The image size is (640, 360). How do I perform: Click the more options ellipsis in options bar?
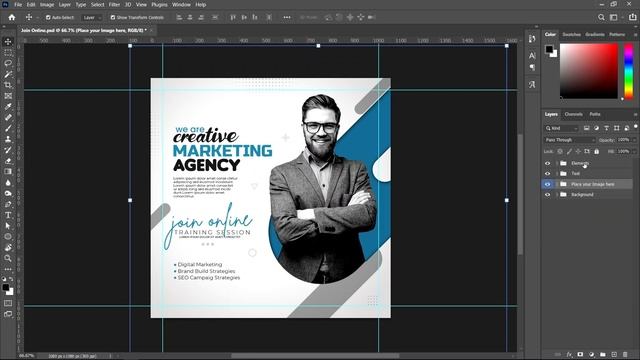pos(287,17)
